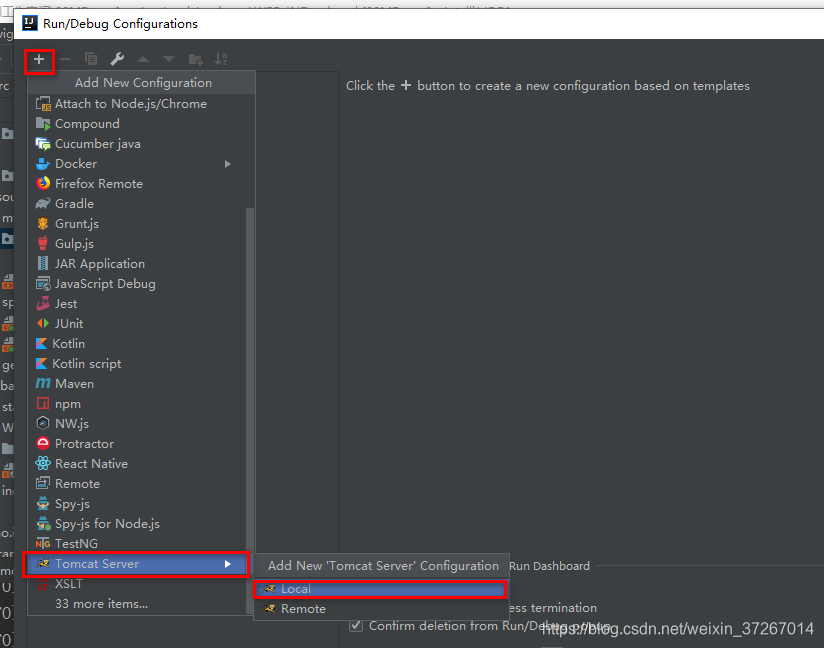The width and height of the screenshot is (824, 648).
Task: Toggle Confirm deletion from Run/Debug checkbox
Action: tap(356, 625)
